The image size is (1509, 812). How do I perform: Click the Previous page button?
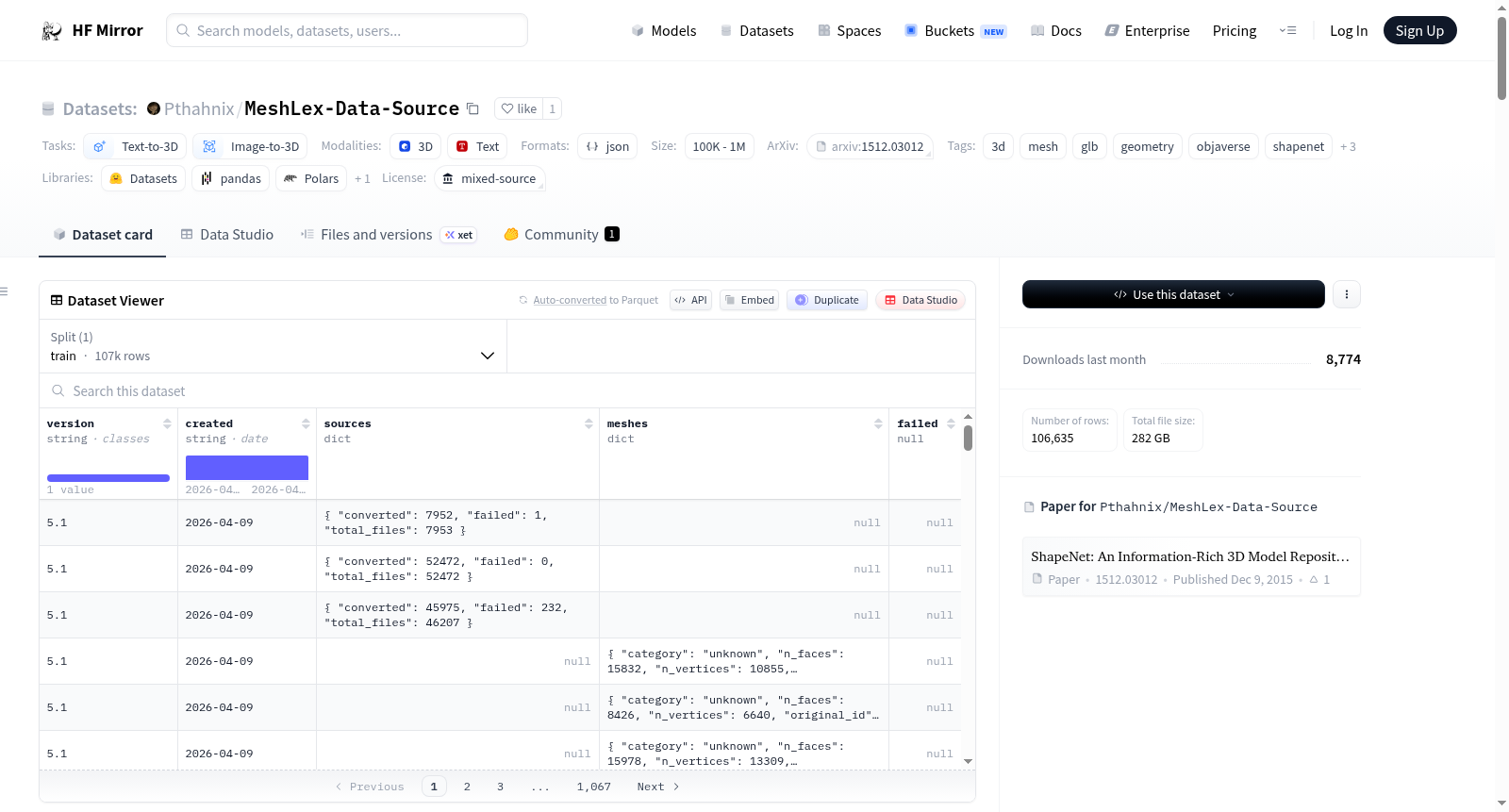click(370, 787)
